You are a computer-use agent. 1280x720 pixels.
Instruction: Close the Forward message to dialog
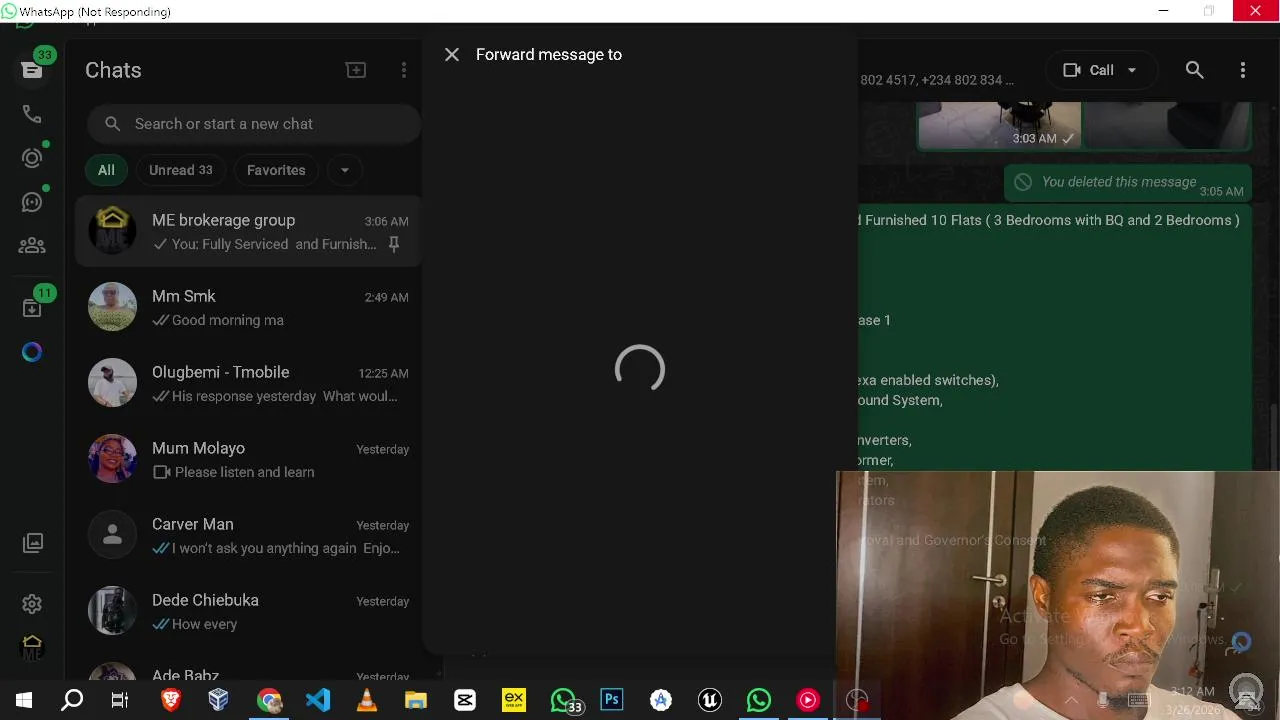coord(452,55)
